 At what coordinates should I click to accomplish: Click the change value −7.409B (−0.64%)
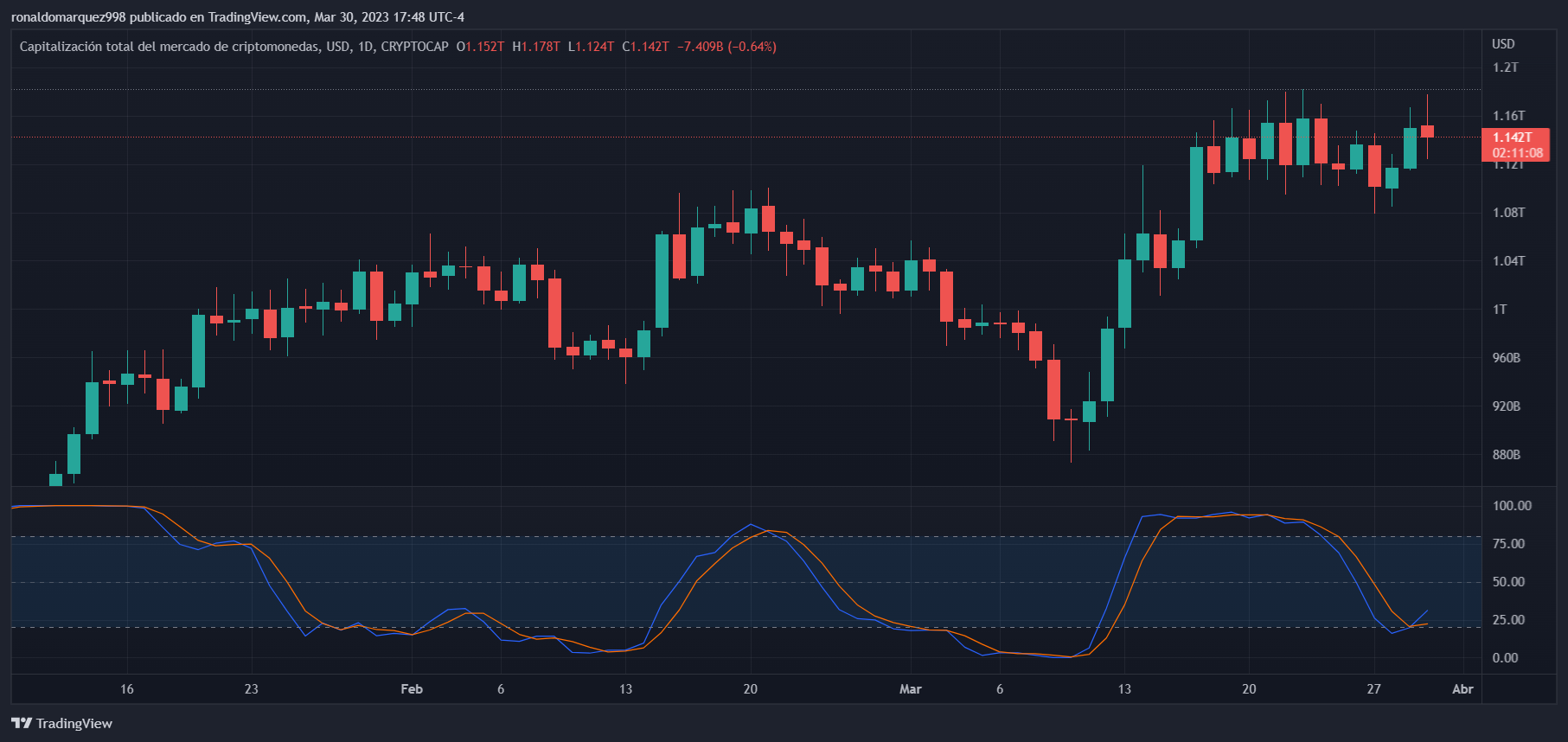[726, 47]
